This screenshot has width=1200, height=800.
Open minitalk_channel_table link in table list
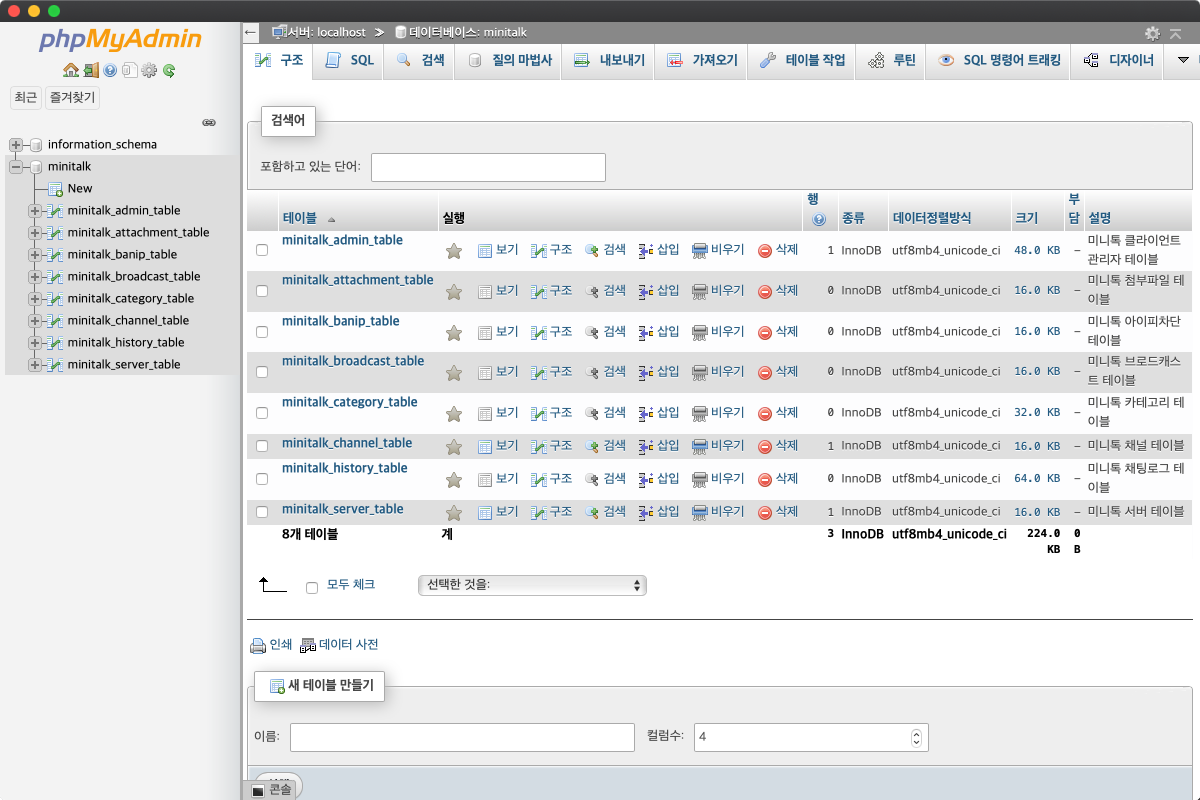tap(347, 443)
